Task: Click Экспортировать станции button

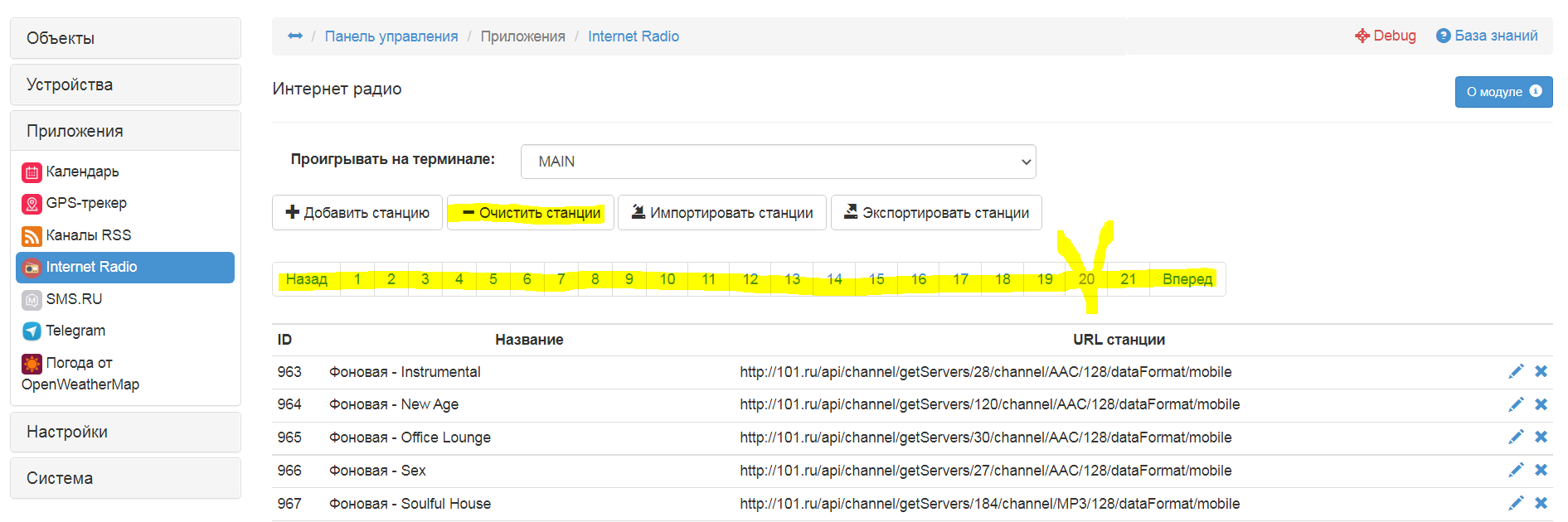Action: click(936, 213)
